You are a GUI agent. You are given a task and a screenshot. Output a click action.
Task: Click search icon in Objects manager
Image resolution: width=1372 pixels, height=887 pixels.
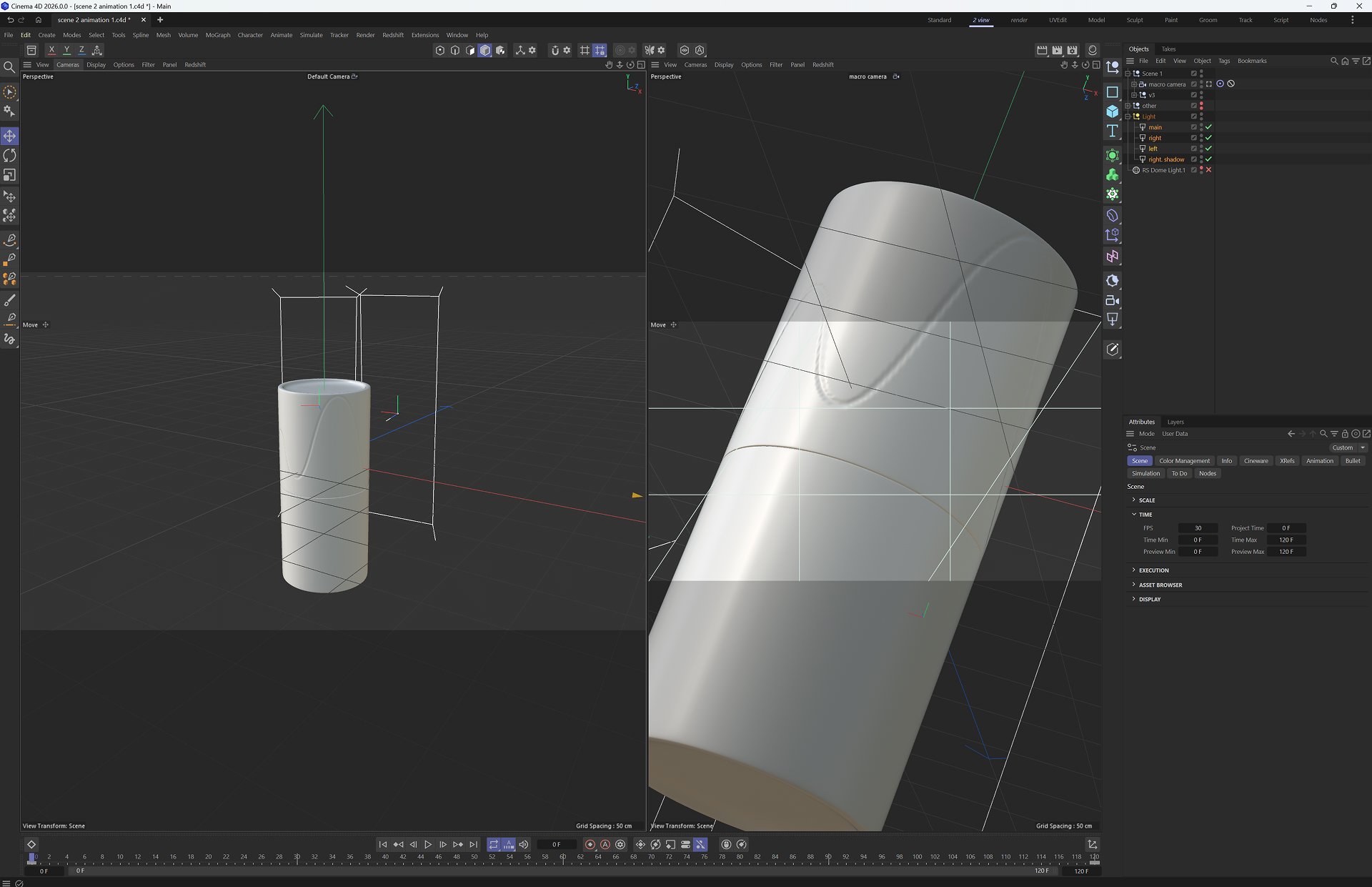[x=1333, y=61]
